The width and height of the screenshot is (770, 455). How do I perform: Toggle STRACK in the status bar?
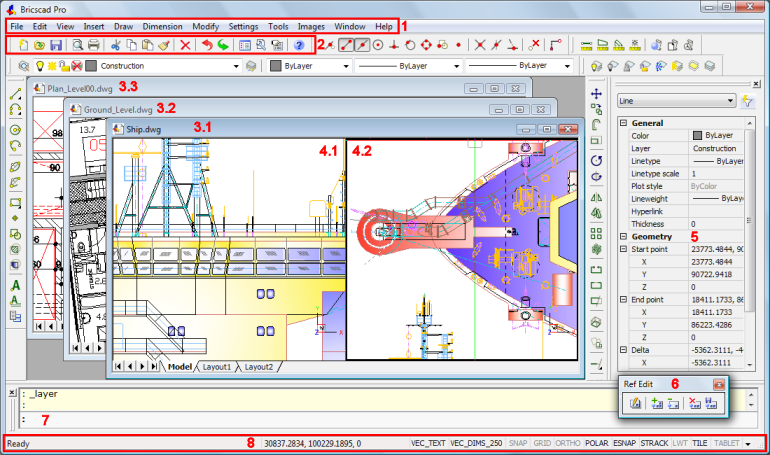(654, 443)
